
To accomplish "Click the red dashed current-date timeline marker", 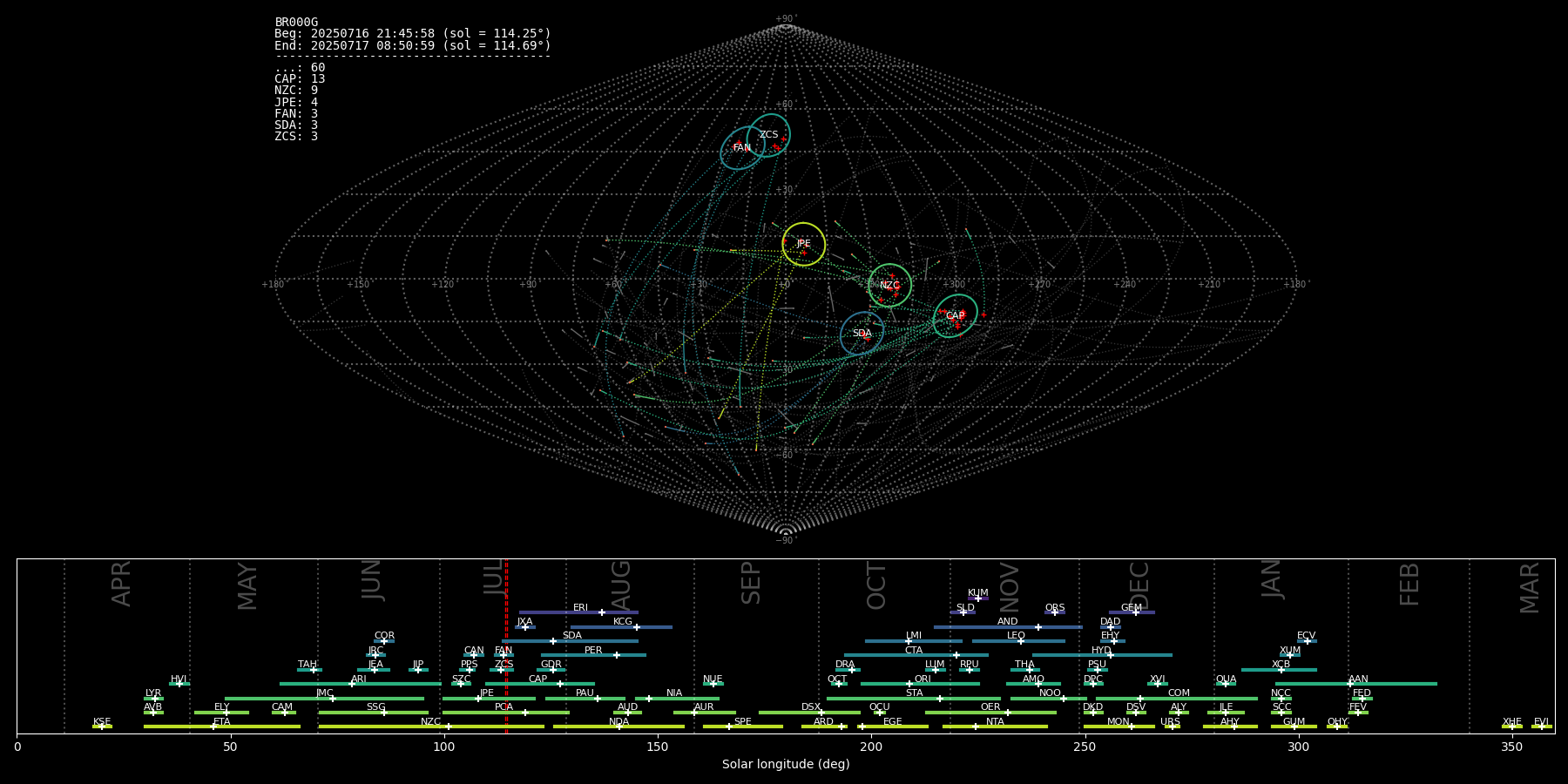I will (x=506, y=645).
